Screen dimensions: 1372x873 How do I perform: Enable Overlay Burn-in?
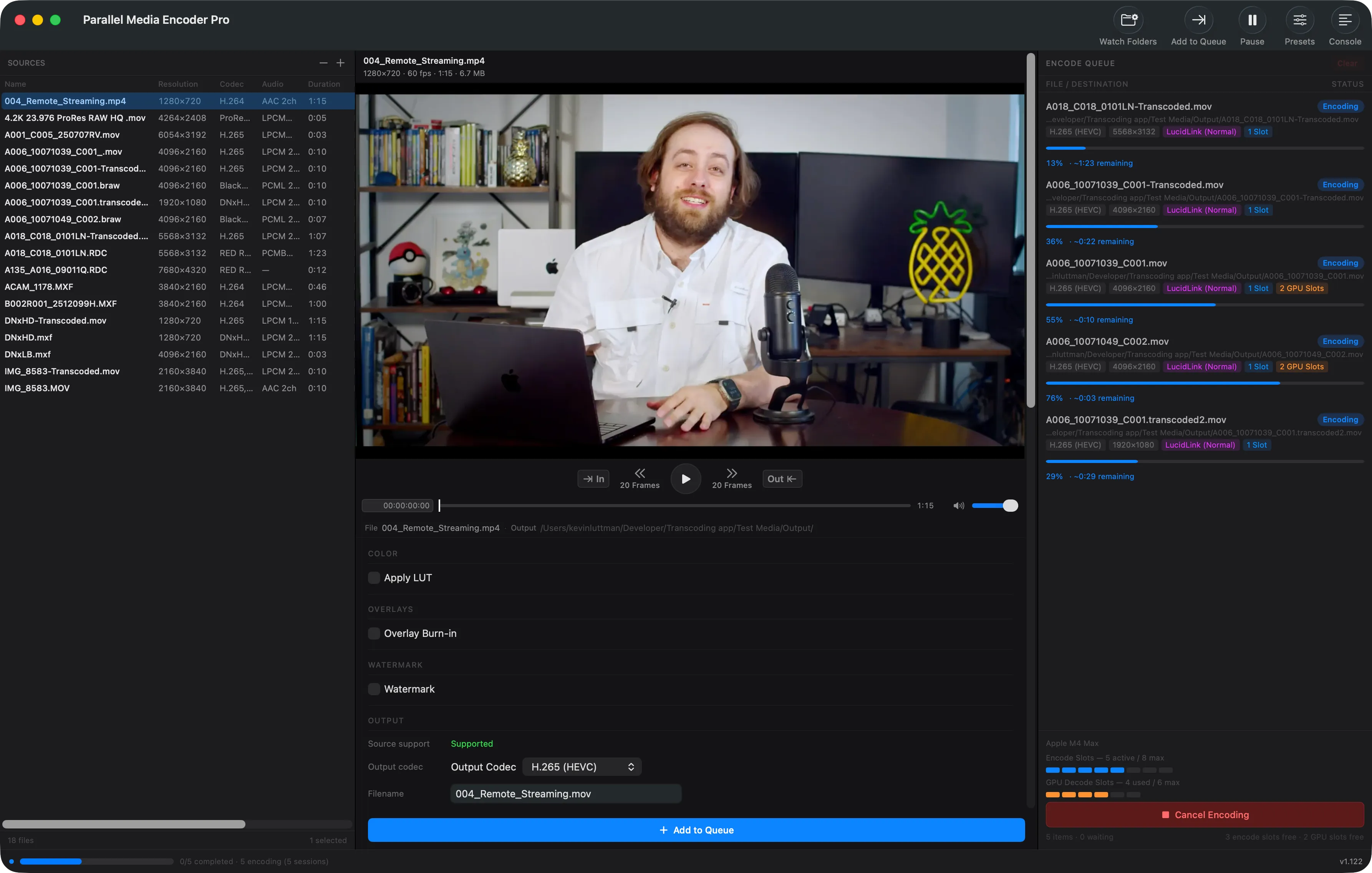pos(374,633)
